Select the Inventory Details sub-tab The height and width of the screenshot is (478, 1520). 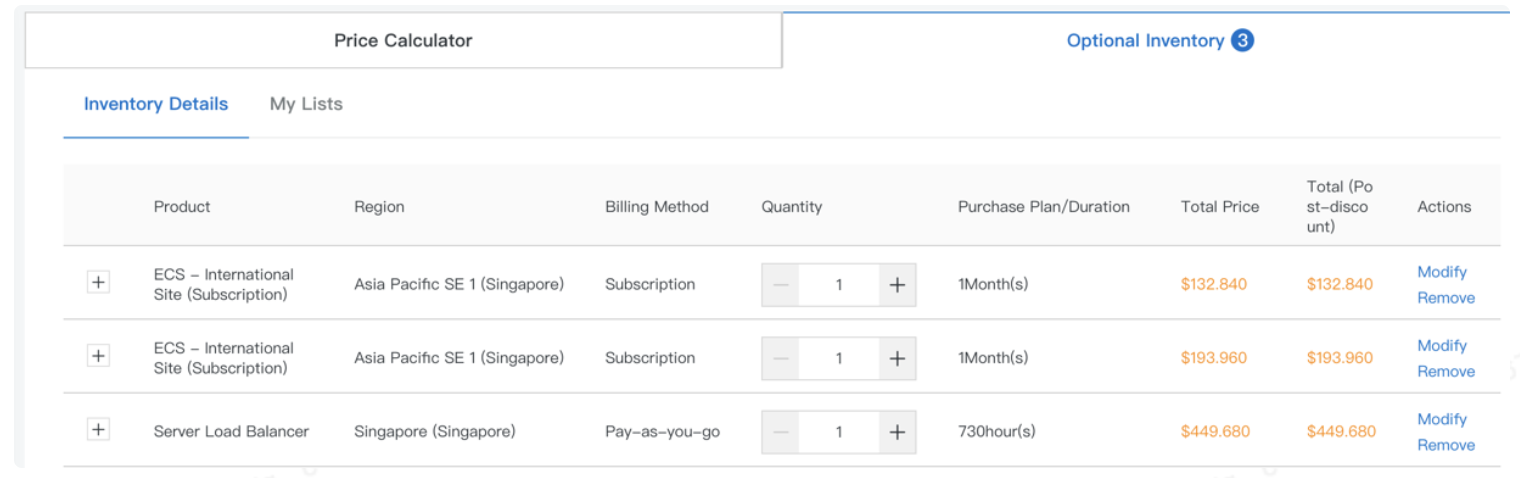156,104
